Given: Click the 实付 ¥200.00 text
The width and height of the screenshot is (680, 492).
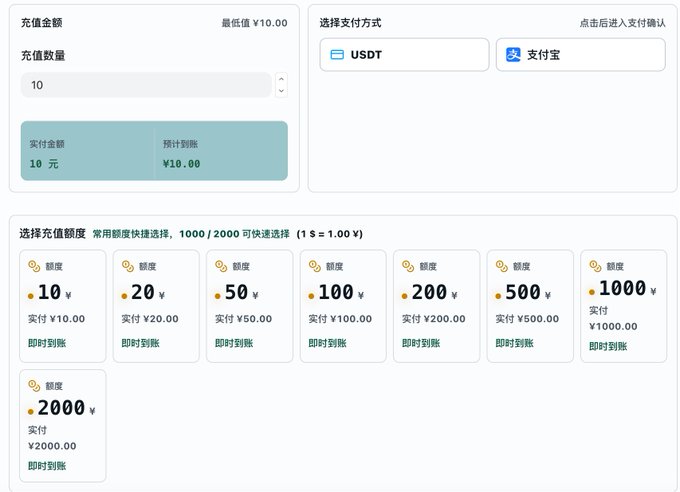Looking at the screenshot, I should (434, 319).
